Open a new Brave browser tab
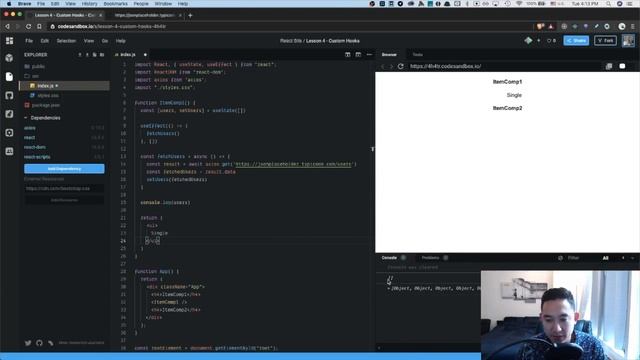The width and height of the screenshot is (640, 360). pos(190,16)
